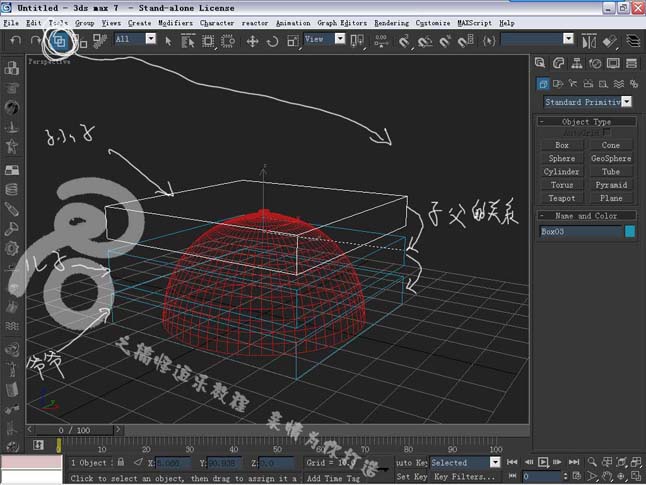This screenshot has height=485, width=646.
Task: Collapse the Object Type rollout
Action: point(586,122)
